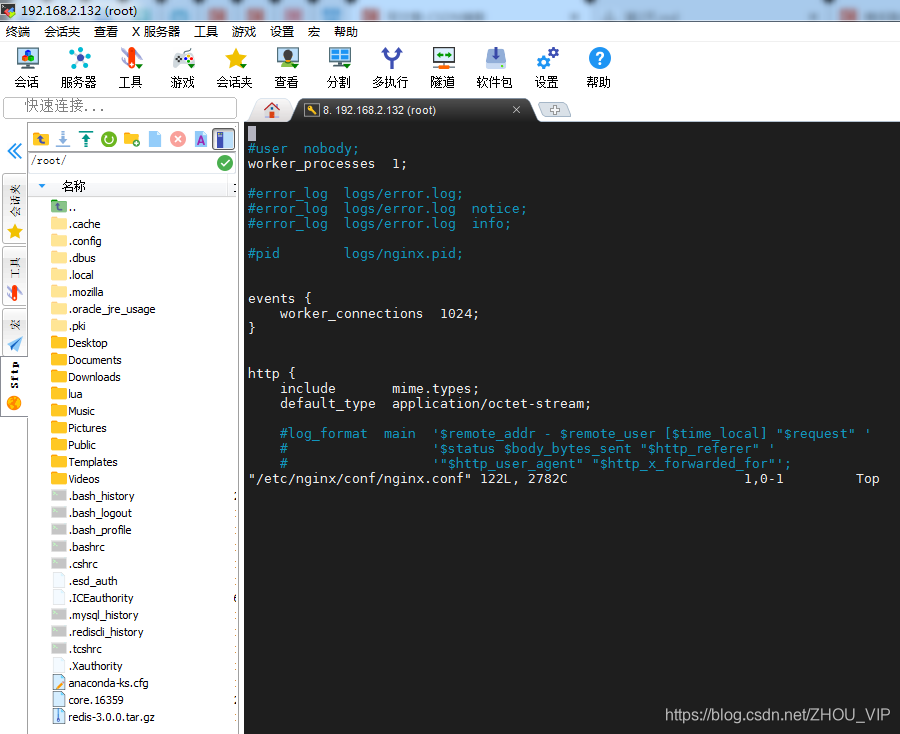
Task: Click the 服务器 (Servers) toolbar icon
Action: click(x=79, y=68)
